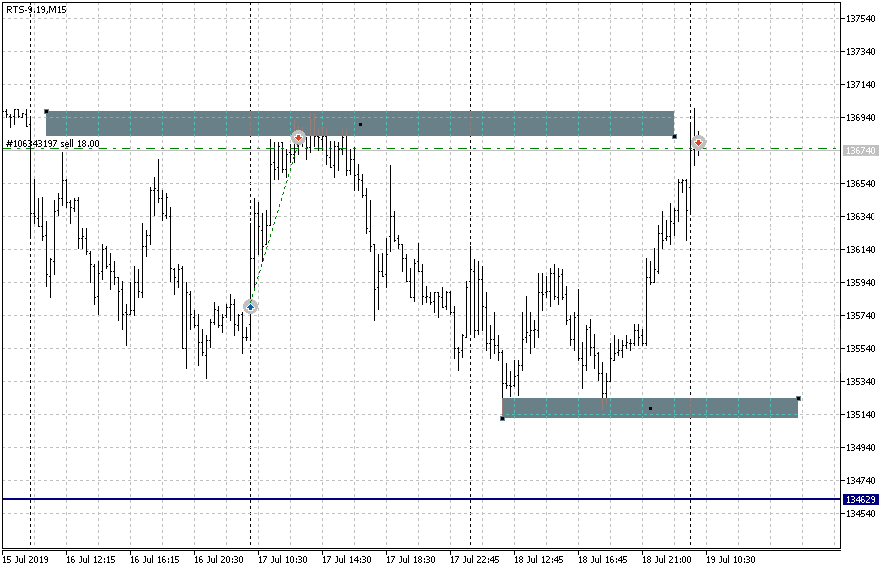Screen dimensions: 893x571
Task: Click the RTS-9.19,M15 chart title
Action: tap(38, 9)
